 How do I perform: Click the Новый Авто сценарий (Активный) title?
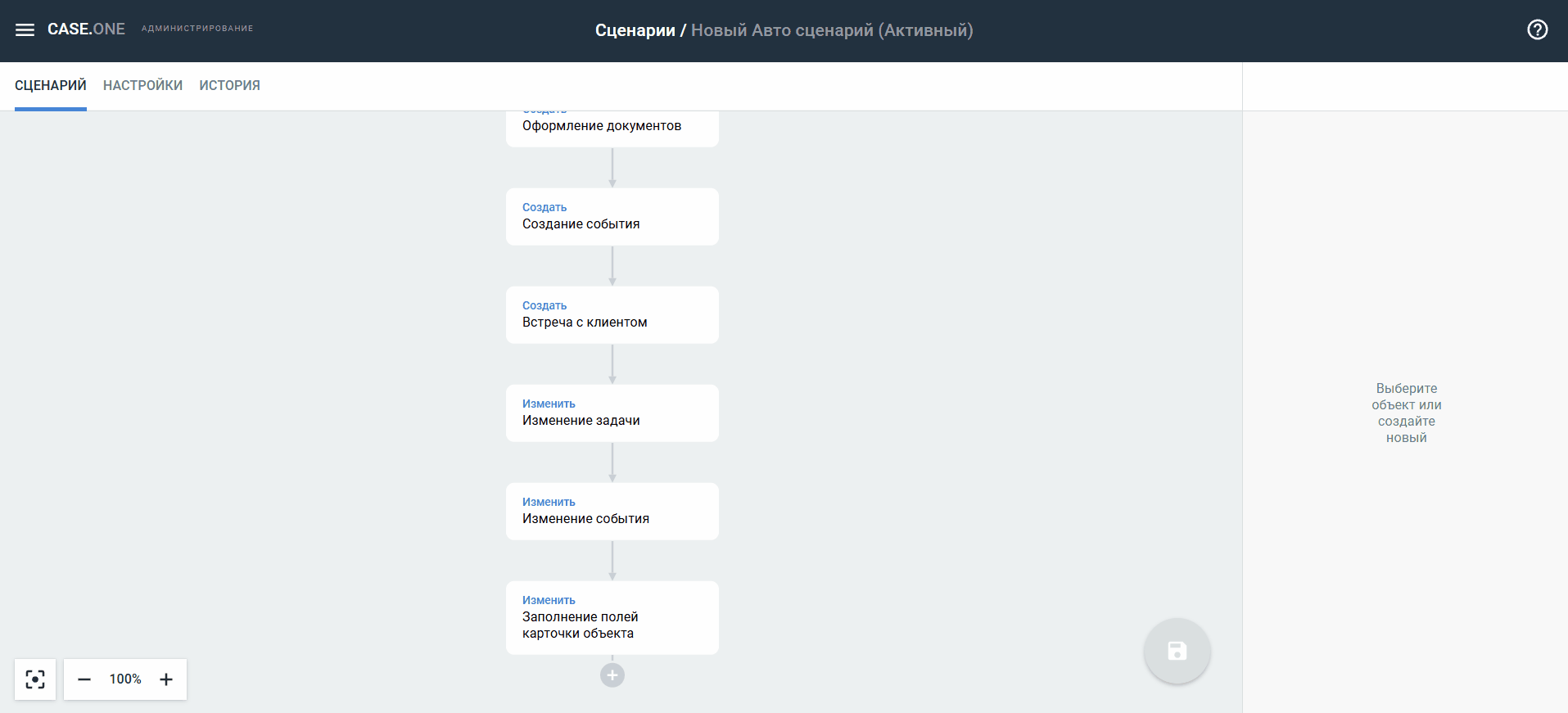[x=832, y=30]
